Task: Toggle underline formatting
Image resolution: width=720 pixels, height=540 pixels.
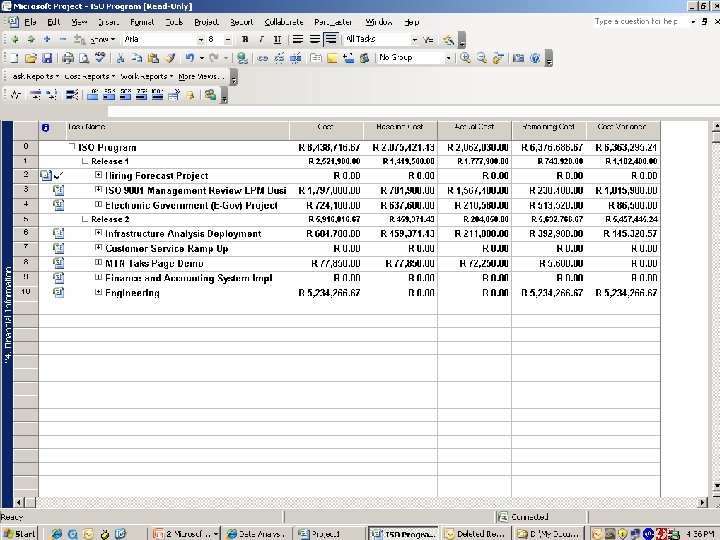Action: (x=277, y=39)
